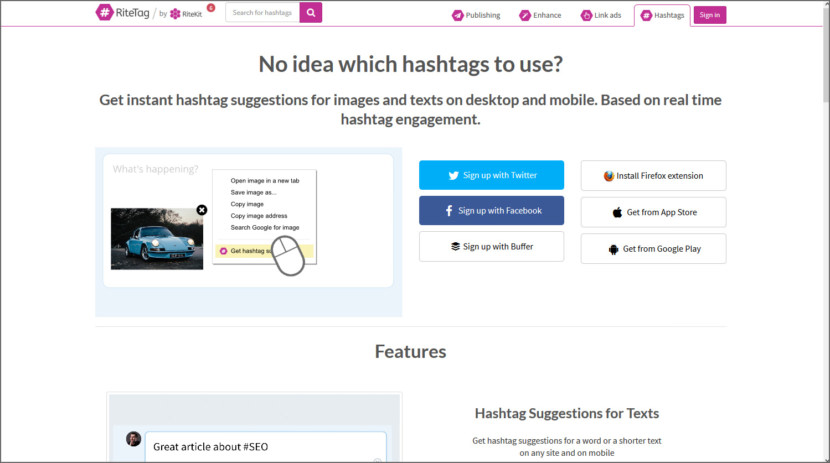Click the blue Porsche car thumbnail
The image size is (830, 463).
click(157, 239)
